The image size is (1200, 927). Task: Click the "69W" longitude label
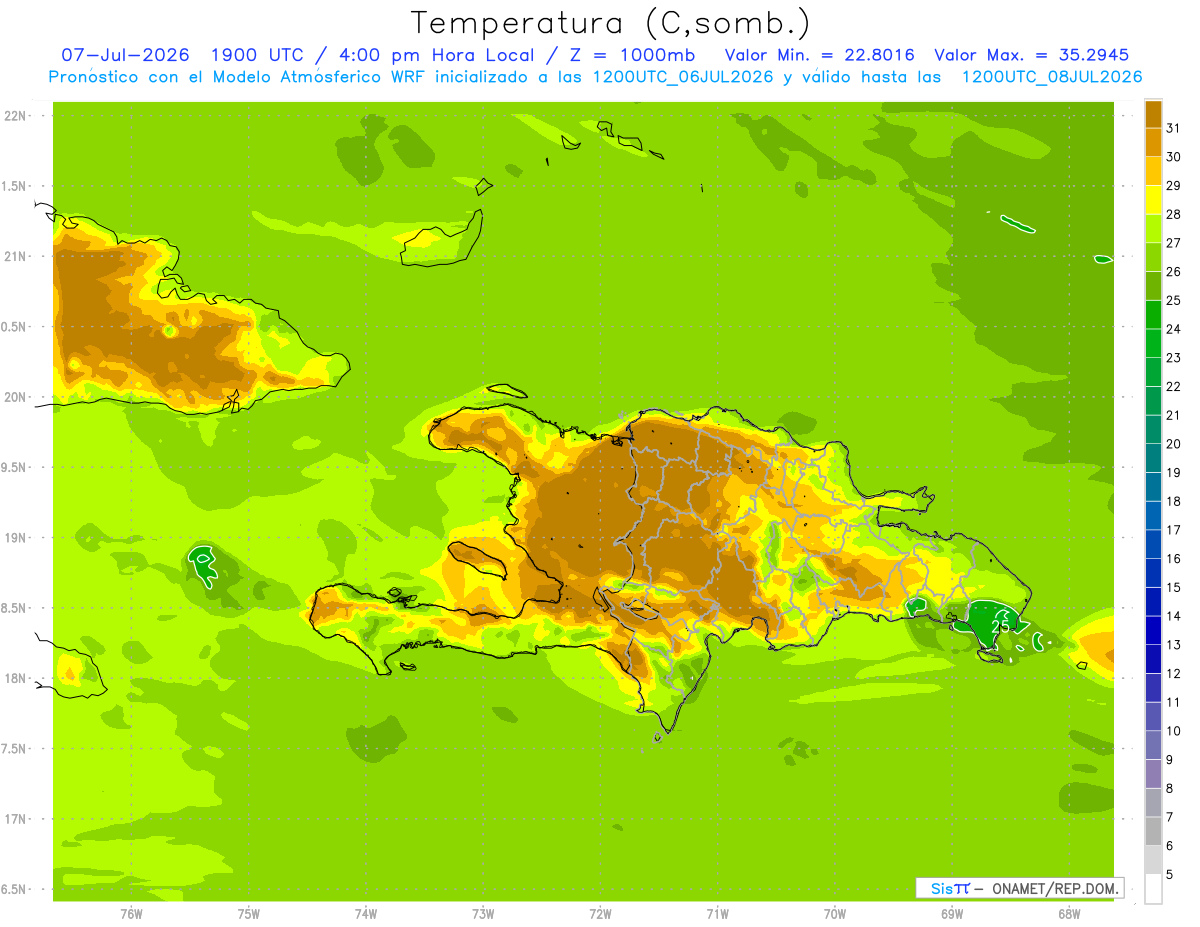pos(952,914)
